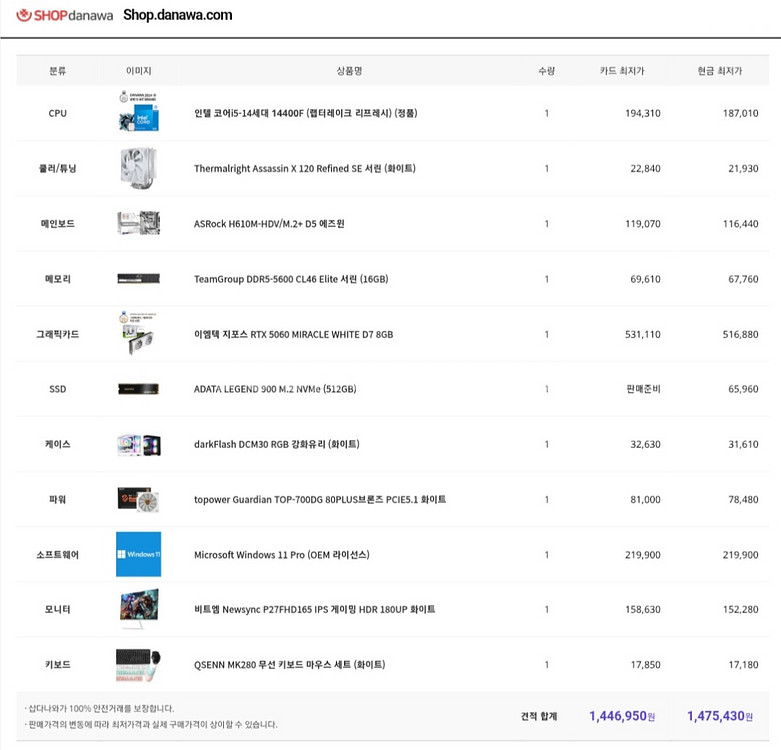Image resolution: width=781 pixels, height=750 pixels.
Task: Click the 수량 column header
Action: point(546,71)
